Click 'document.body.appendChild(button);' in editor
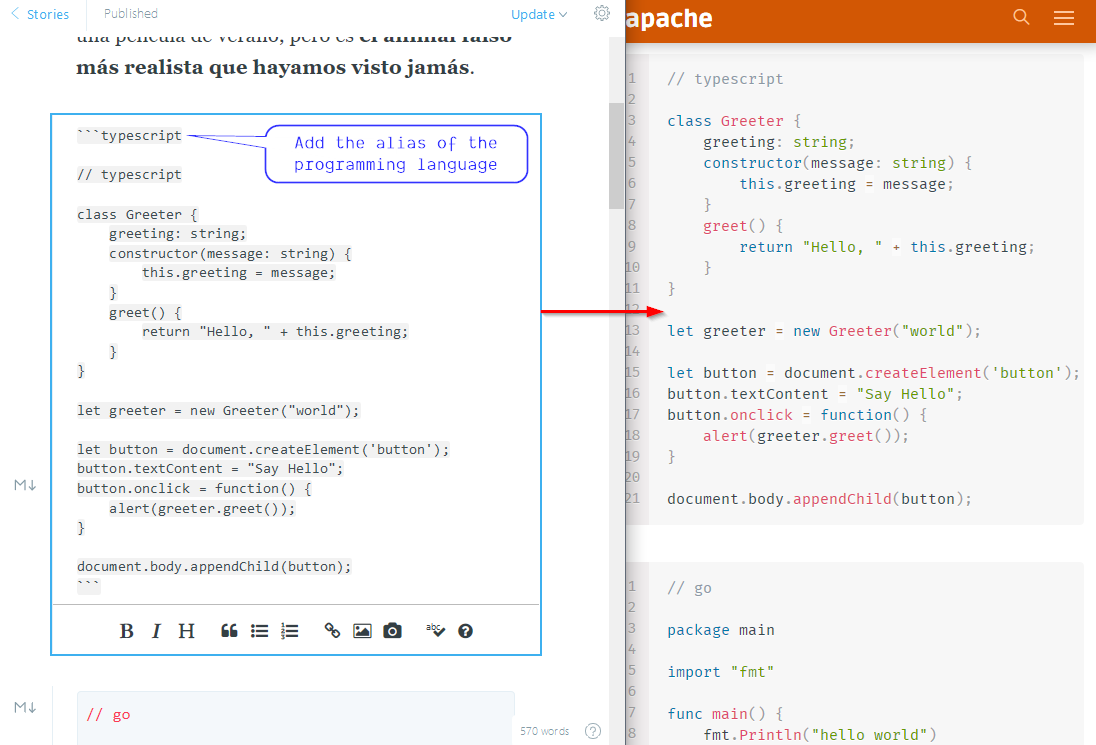 pyautogui.click(x=215, y=567)
